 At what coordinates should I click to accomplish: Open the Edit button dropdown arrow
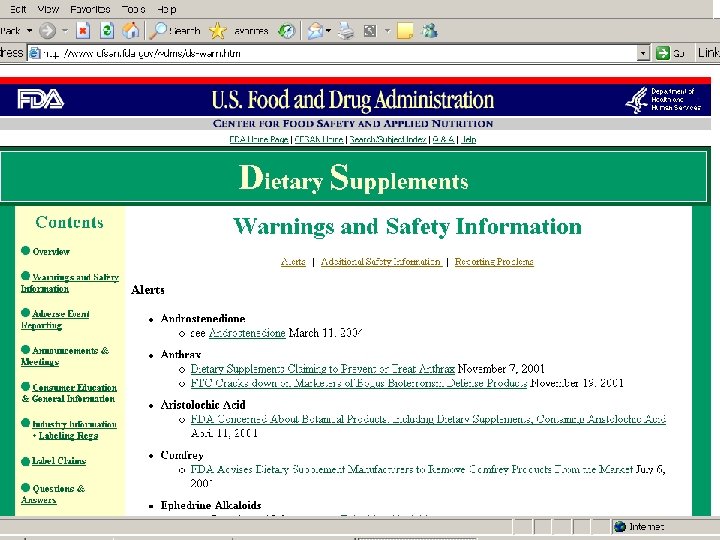coord(388,31)
